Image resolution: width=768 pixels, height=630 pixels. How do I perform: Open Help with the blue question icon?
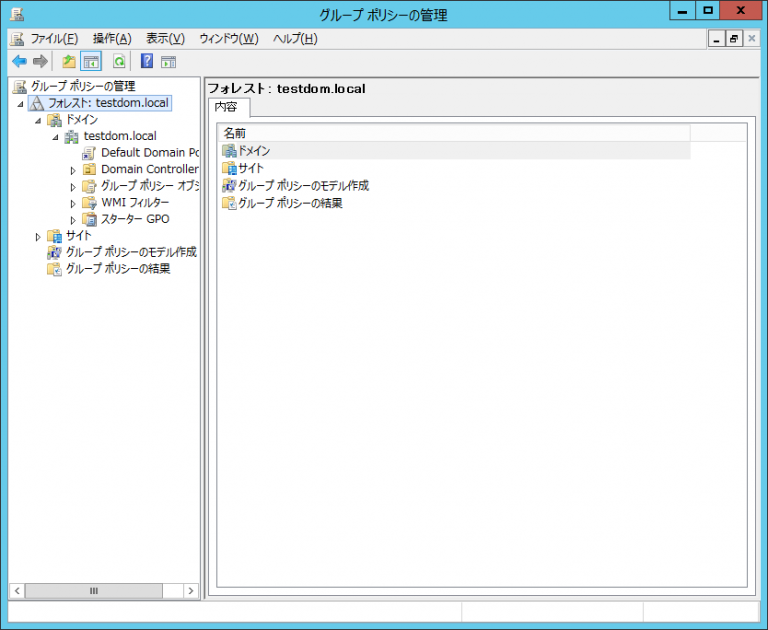point(146,61)
